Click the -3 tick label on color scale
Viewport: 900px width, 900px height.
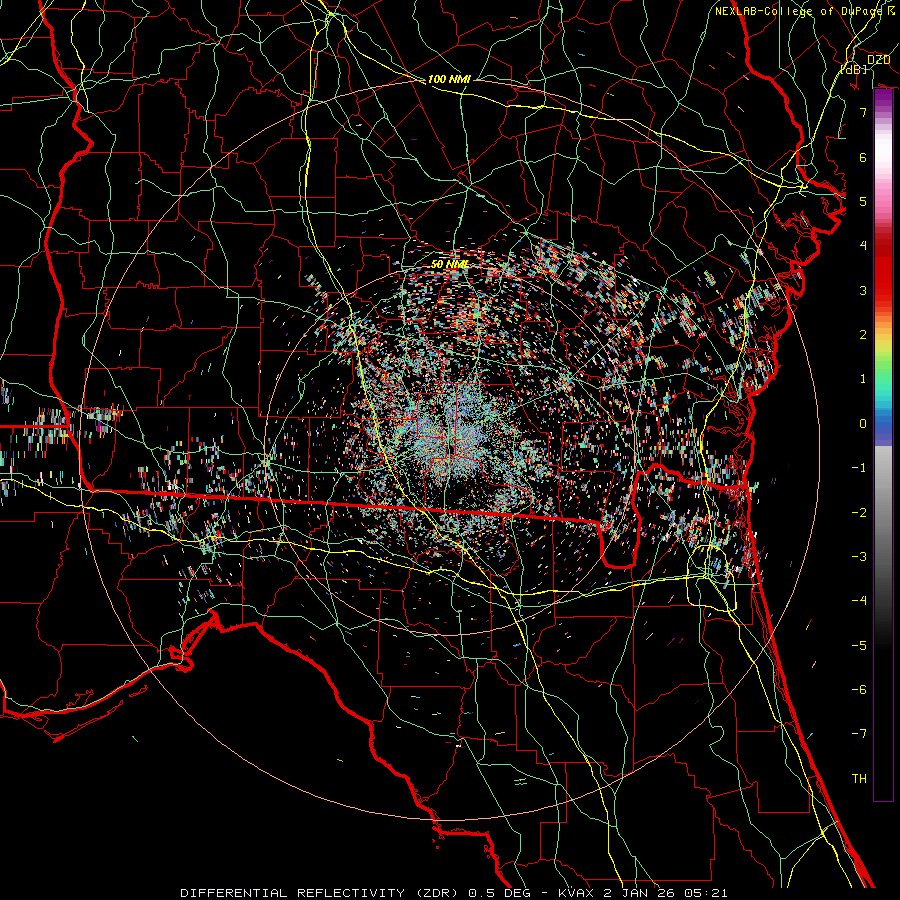859,557
